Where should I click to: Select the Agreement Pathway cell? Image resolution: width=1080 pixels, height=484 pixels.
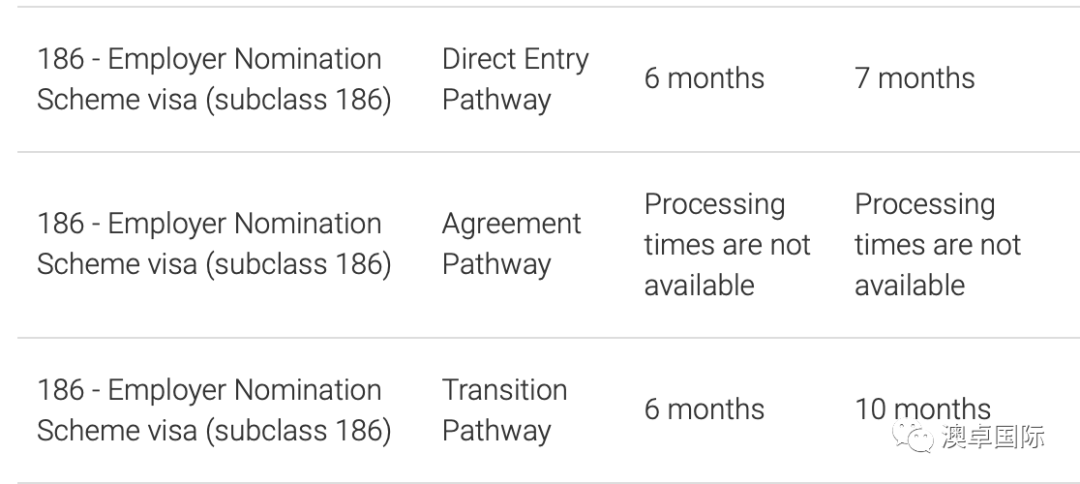coord(512,244)
